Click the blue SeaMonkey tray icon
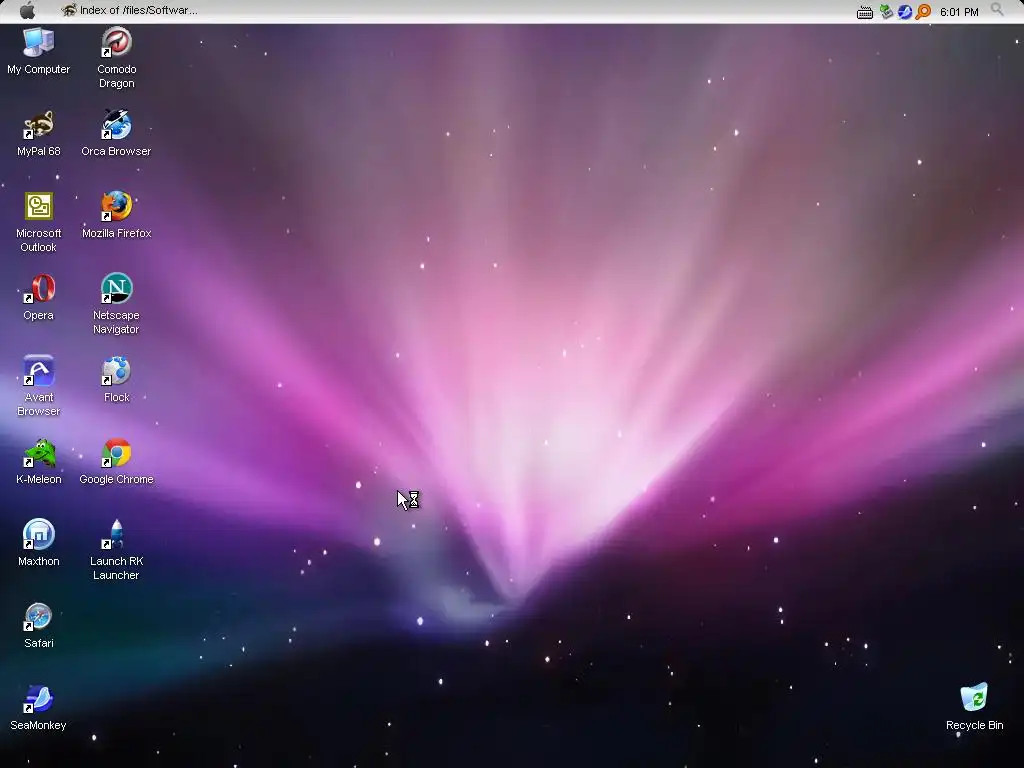The image size is (1024, 768). coord(904,12)
